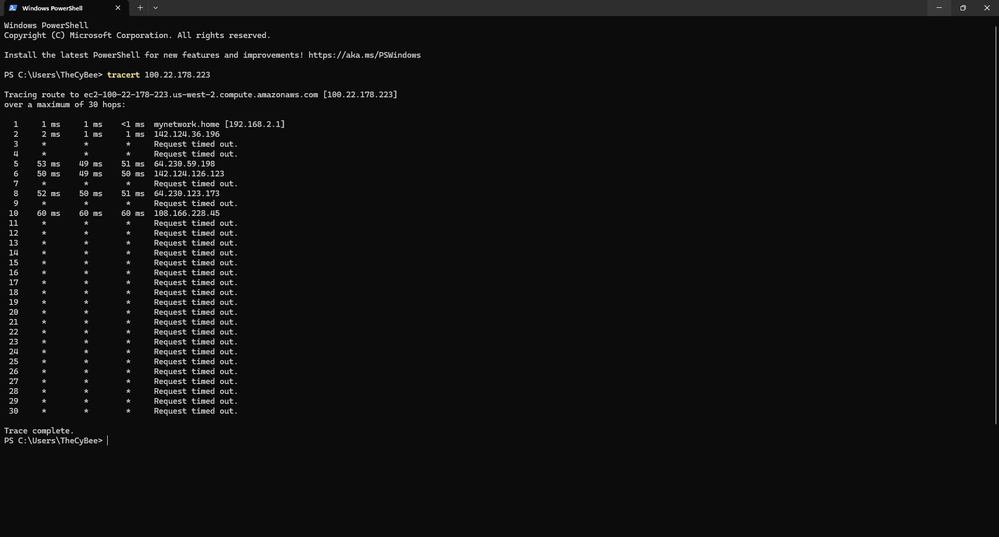Image resolution: width=999 pixels, height=537 pixels.
Task: Click the PowerShell icon in the tab
Action: click(x=13, y=8)
